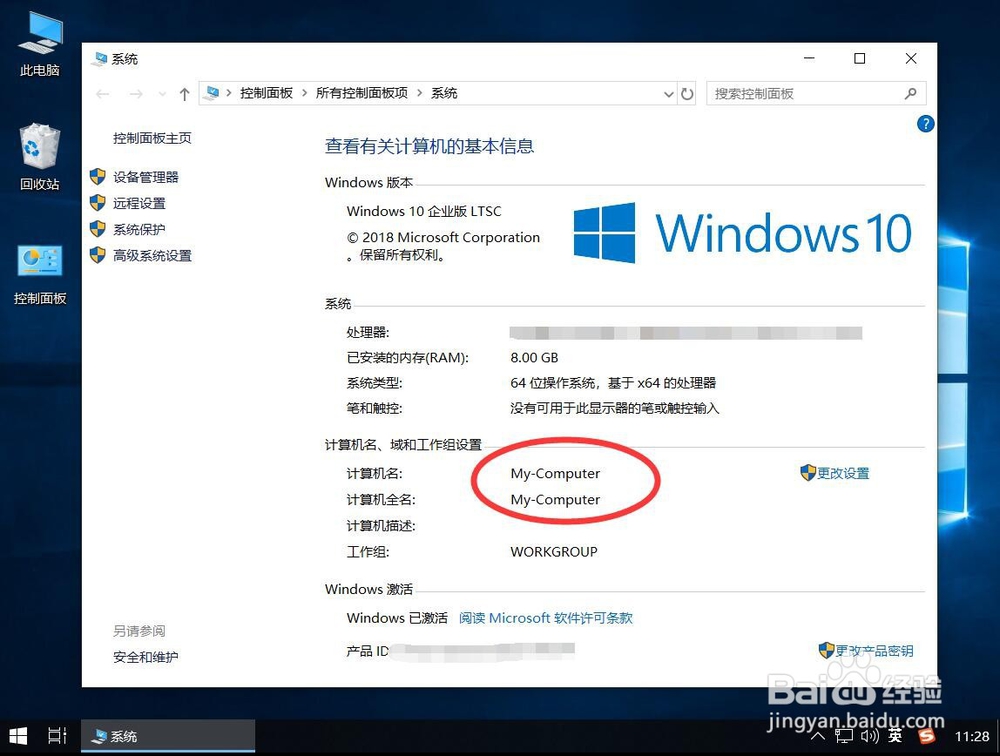Open recent locations dropdown arrow
1000x756 pixels.
(x=162, y=94)
